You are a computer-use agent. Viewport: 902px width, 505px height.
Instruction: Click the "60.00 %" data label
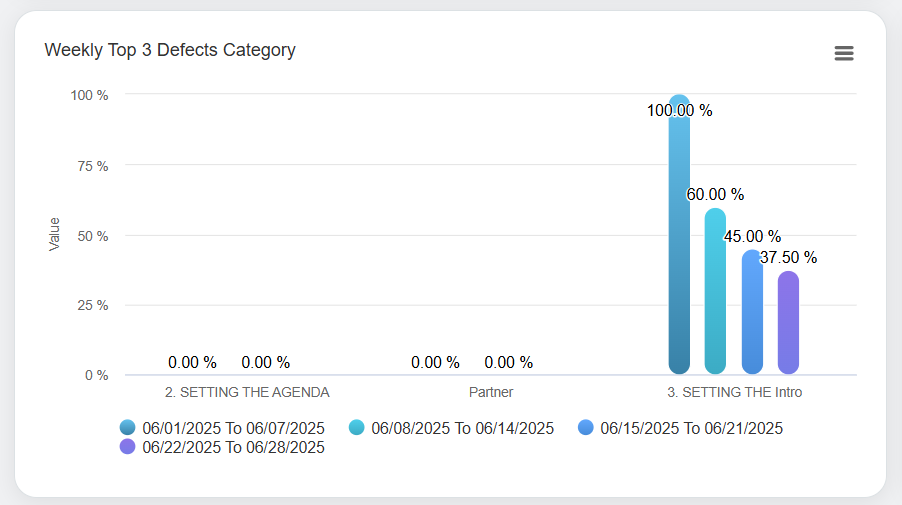[x=715, y=195]
